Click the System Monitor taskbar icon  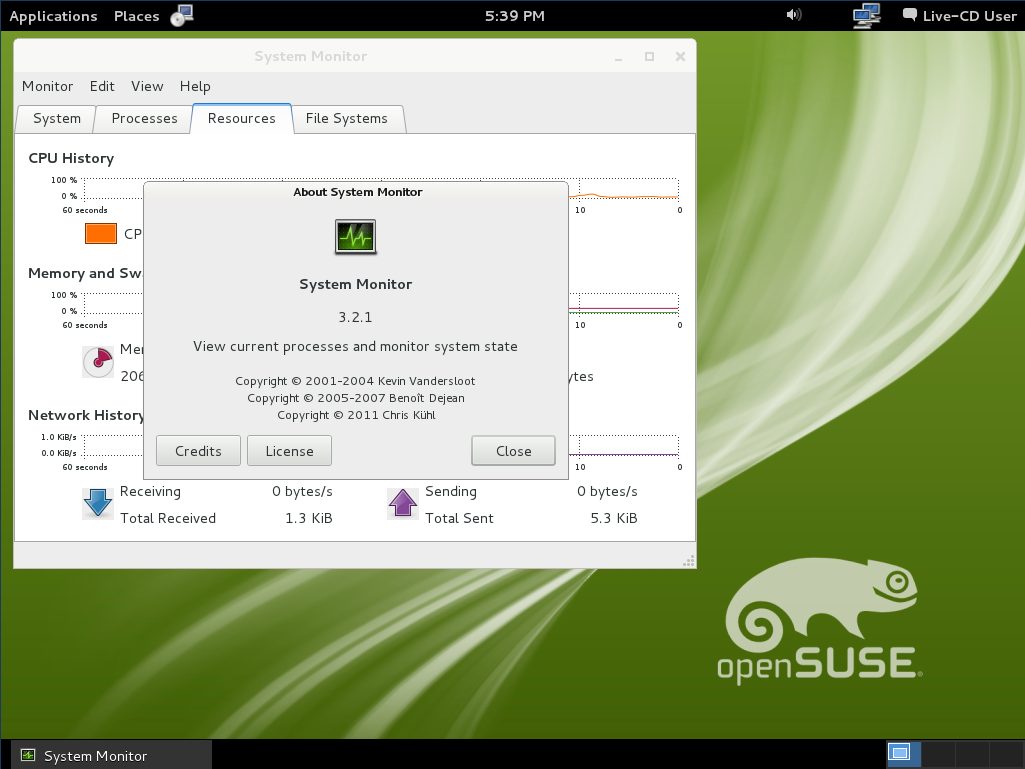[x=27, y=755]
